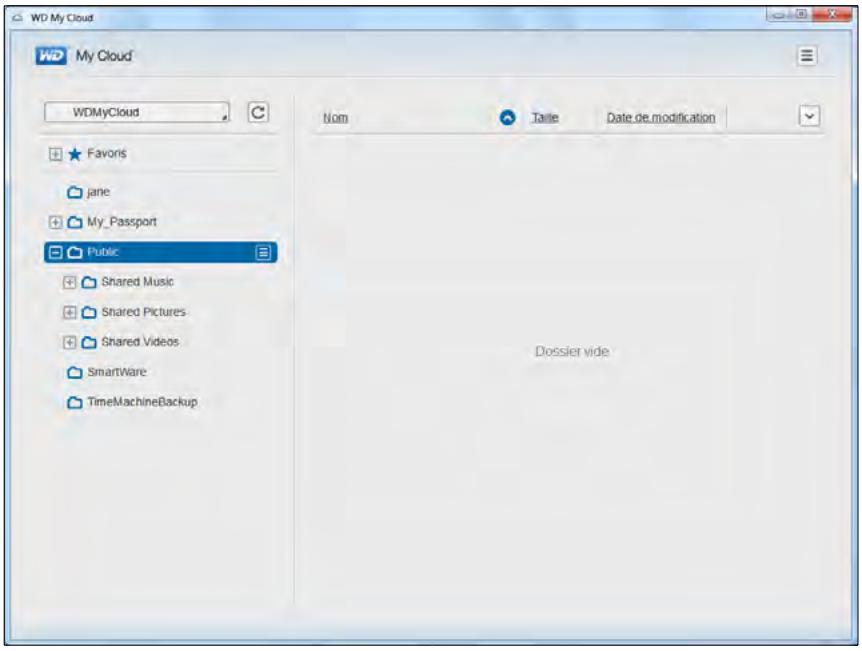Select the Shared Videos folder
Image resolution: width=862 pixels, height=651 pixels.
140,341
